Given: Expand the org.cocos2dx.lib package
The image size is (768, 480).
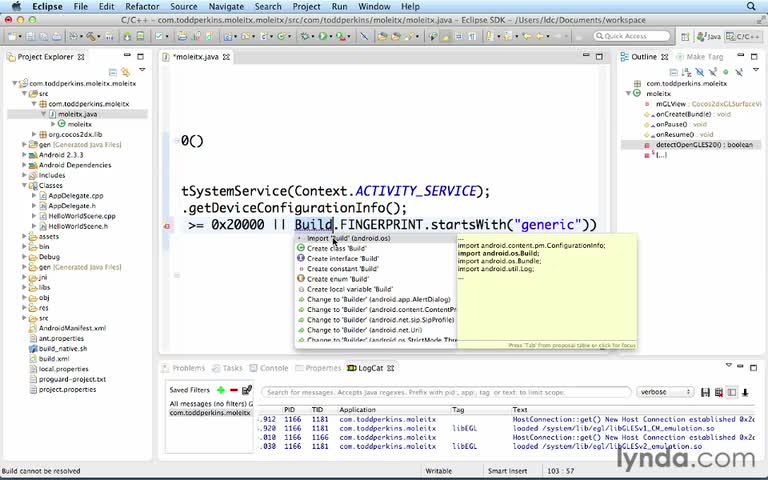Looking at the screenshot, I should 34,134.
